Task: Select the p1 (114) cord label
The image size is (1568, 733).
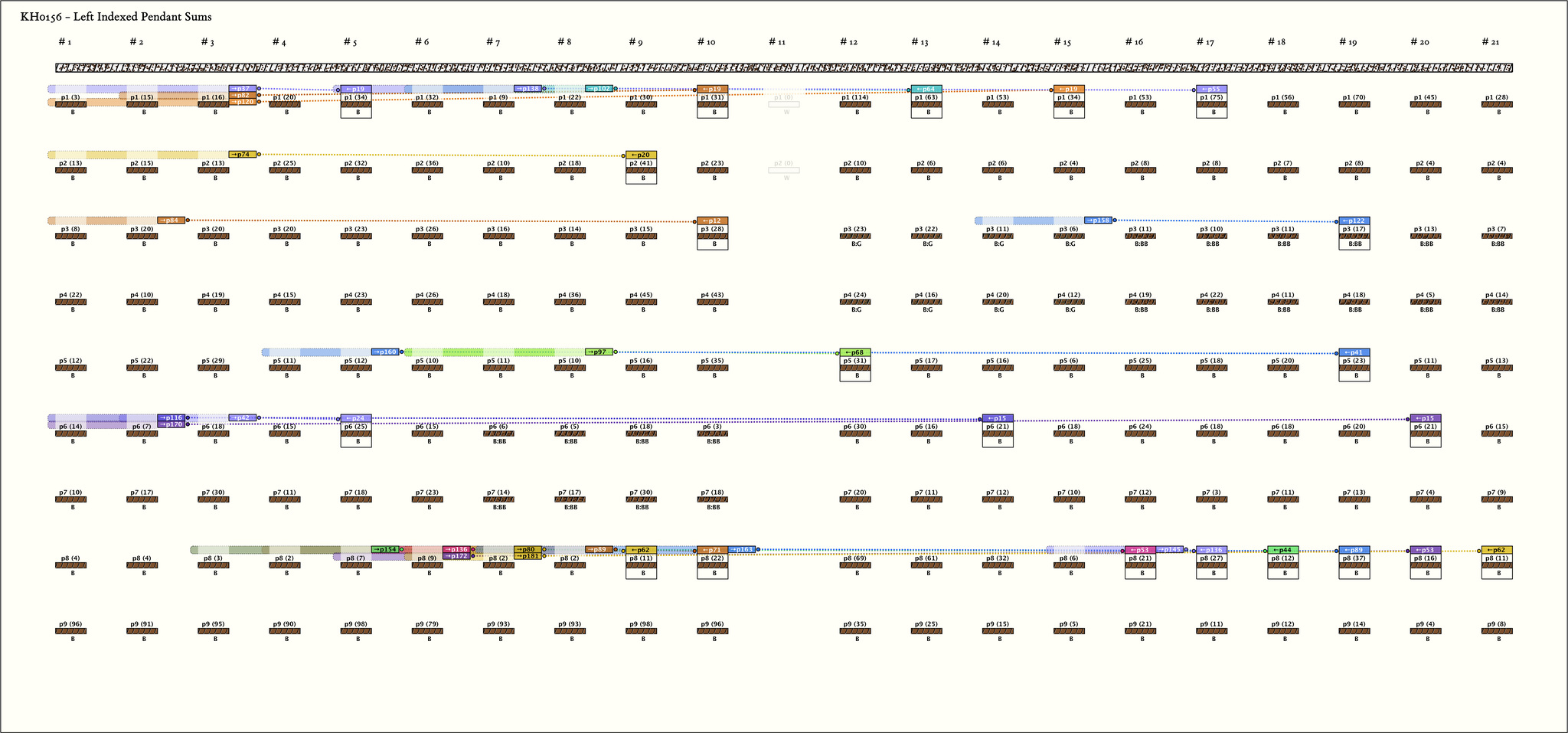Action: tap(854, 97)
